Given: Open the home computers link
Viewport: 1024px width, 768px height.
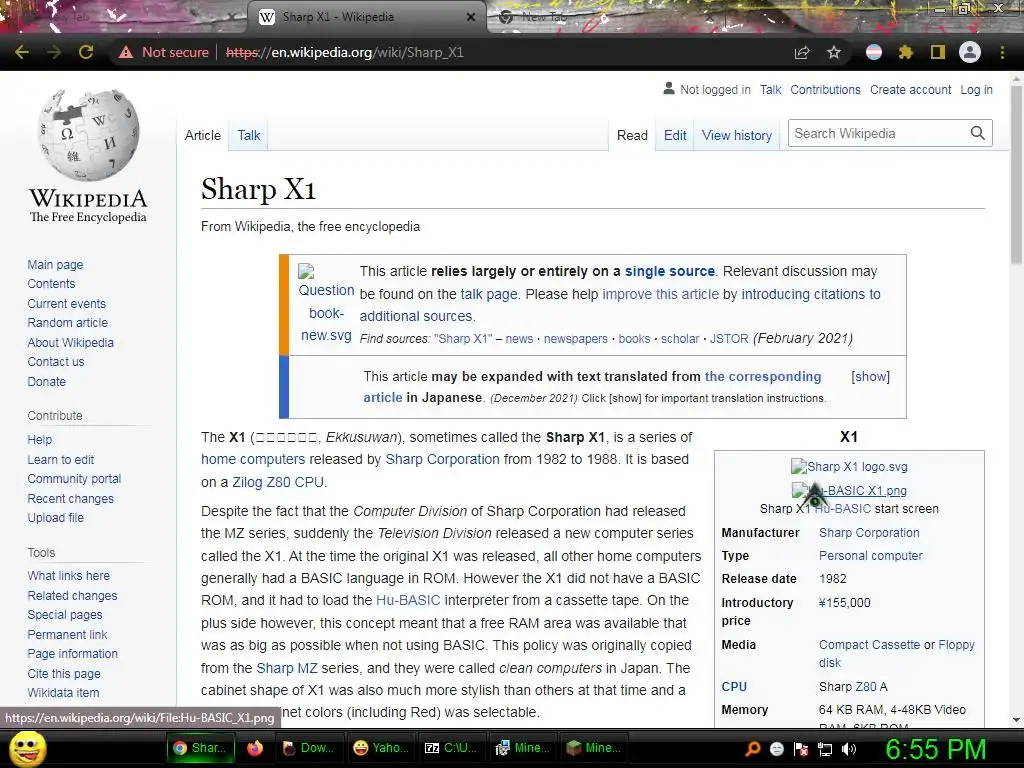Looking at the screenshot, I should point(253,459).
